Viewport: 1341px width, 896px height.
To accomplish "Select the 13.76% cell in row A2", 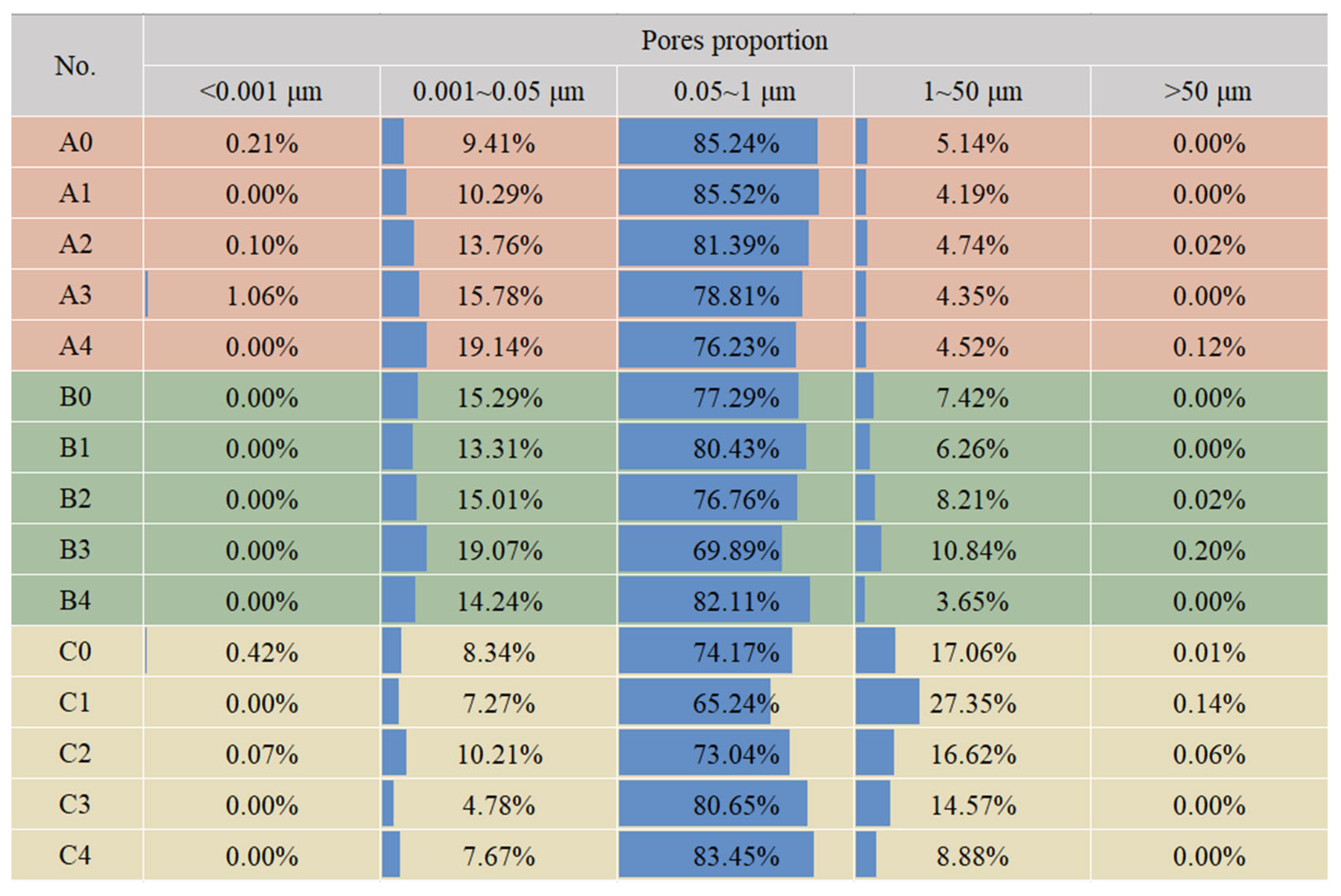I will point(499,245).
